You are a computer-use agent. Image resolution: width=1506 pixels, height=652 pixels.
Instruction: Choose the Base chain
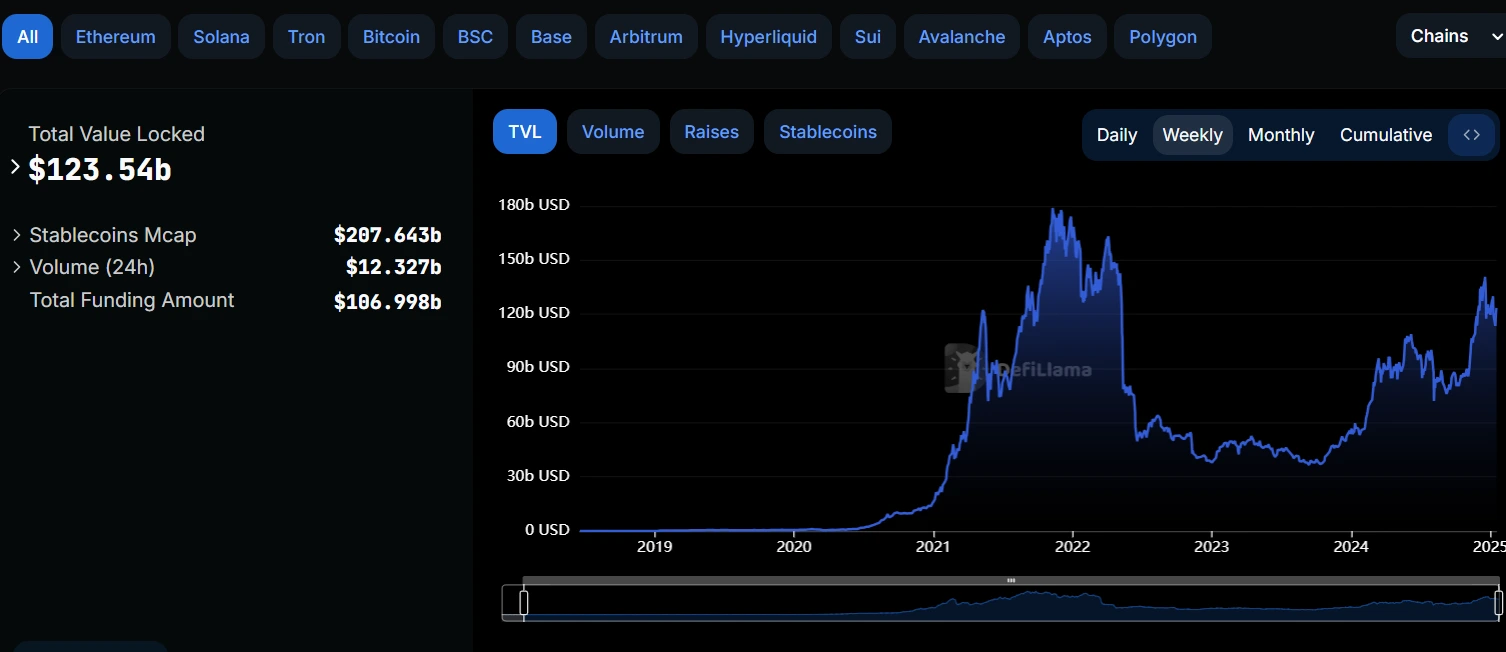551,37
